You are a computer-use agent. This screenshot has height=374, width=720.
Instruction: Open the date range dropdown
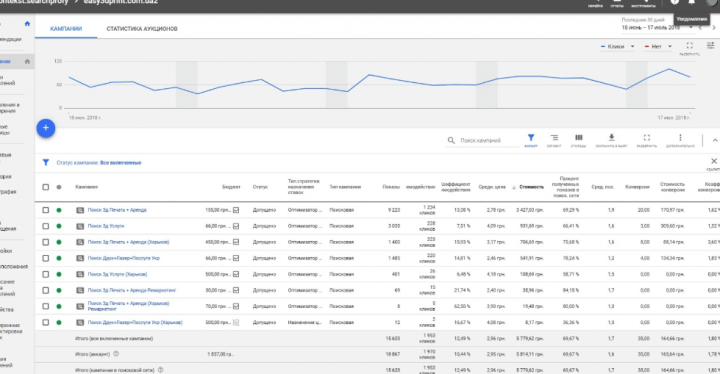[x=657, y=28]
